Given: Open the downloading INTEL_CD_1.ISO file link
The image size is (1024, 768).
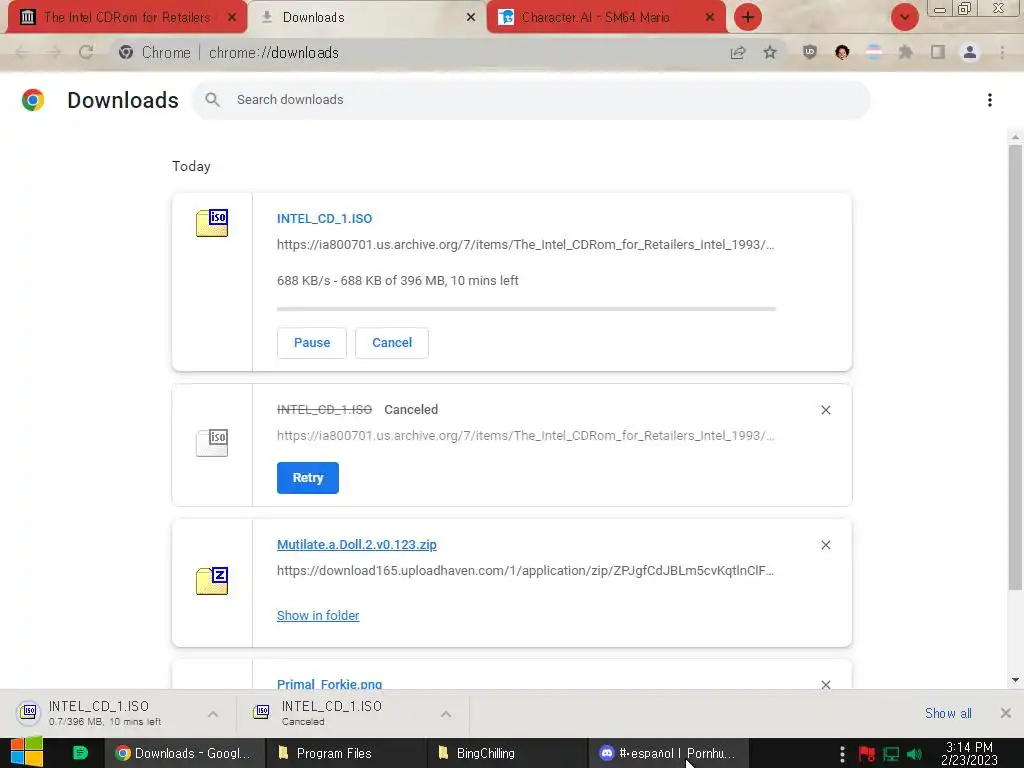Looking at the screenshot, I should [x=324, y=219].
